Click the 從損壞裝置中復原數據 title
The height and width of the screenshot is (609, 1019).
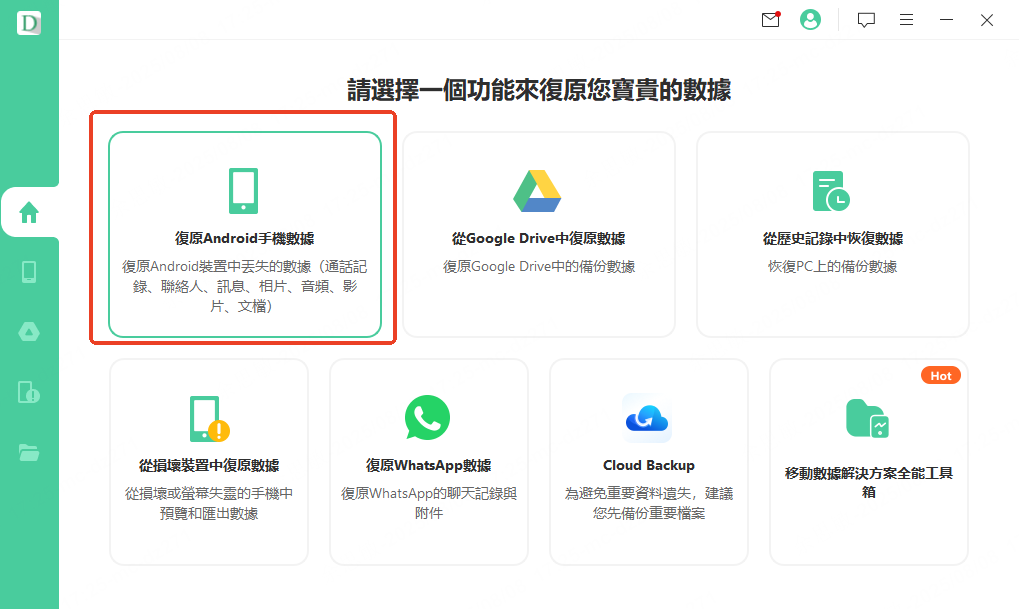point(209,465)
